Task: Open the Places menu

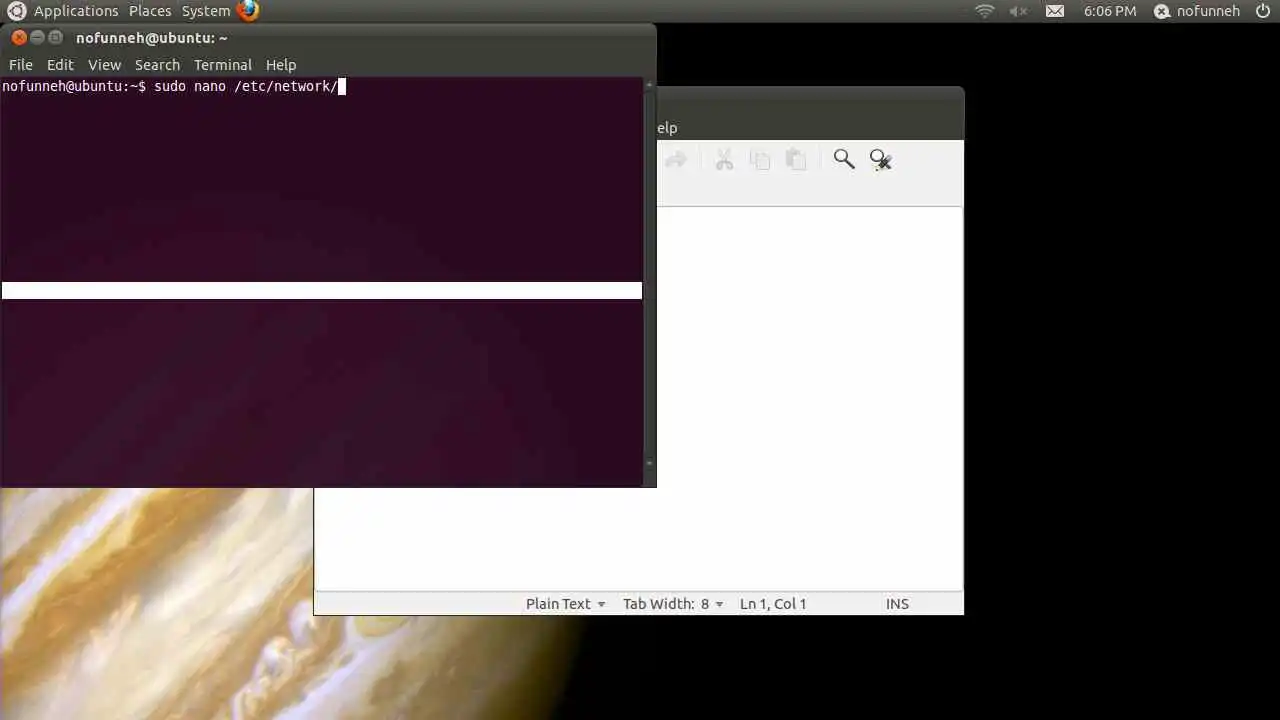Action: pyautogui.click(x=150, y=11)
